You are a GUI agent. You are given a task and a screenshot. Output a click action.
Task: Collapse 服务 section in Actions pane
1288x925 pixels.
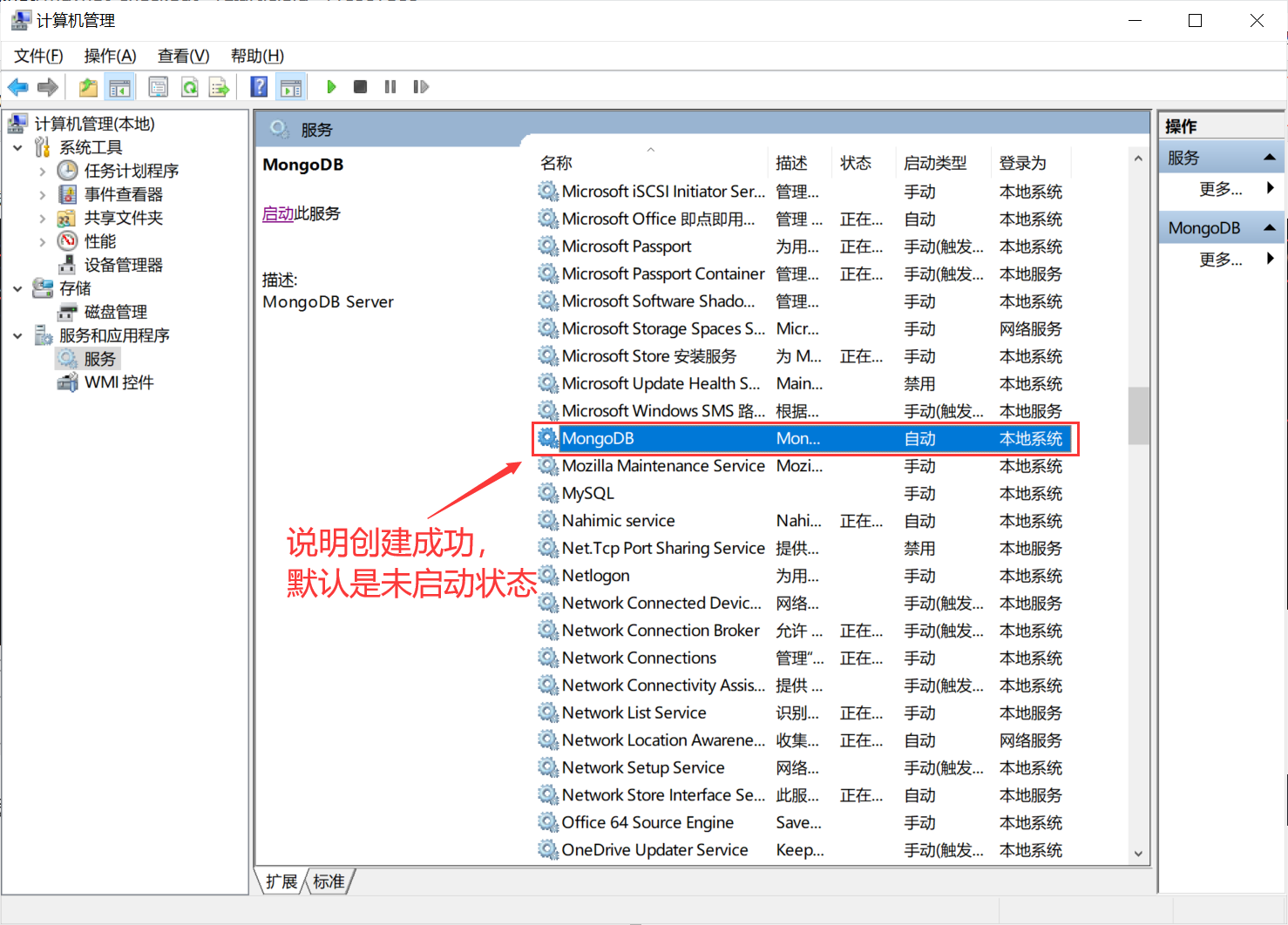click(1269, 158)
